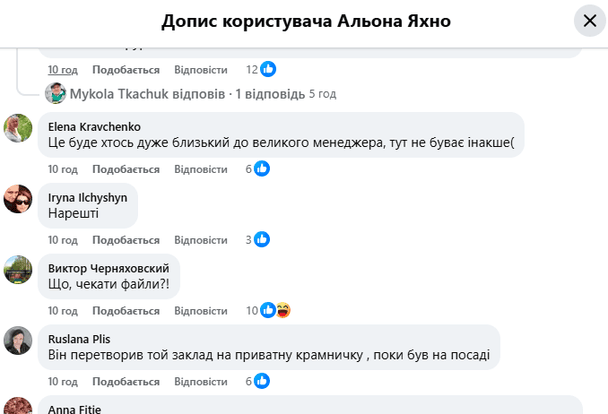Screen dimensions: 608x414
Task: Click like reaction icon on Iryna Ilchyshyn's comment
Action: 262,239
